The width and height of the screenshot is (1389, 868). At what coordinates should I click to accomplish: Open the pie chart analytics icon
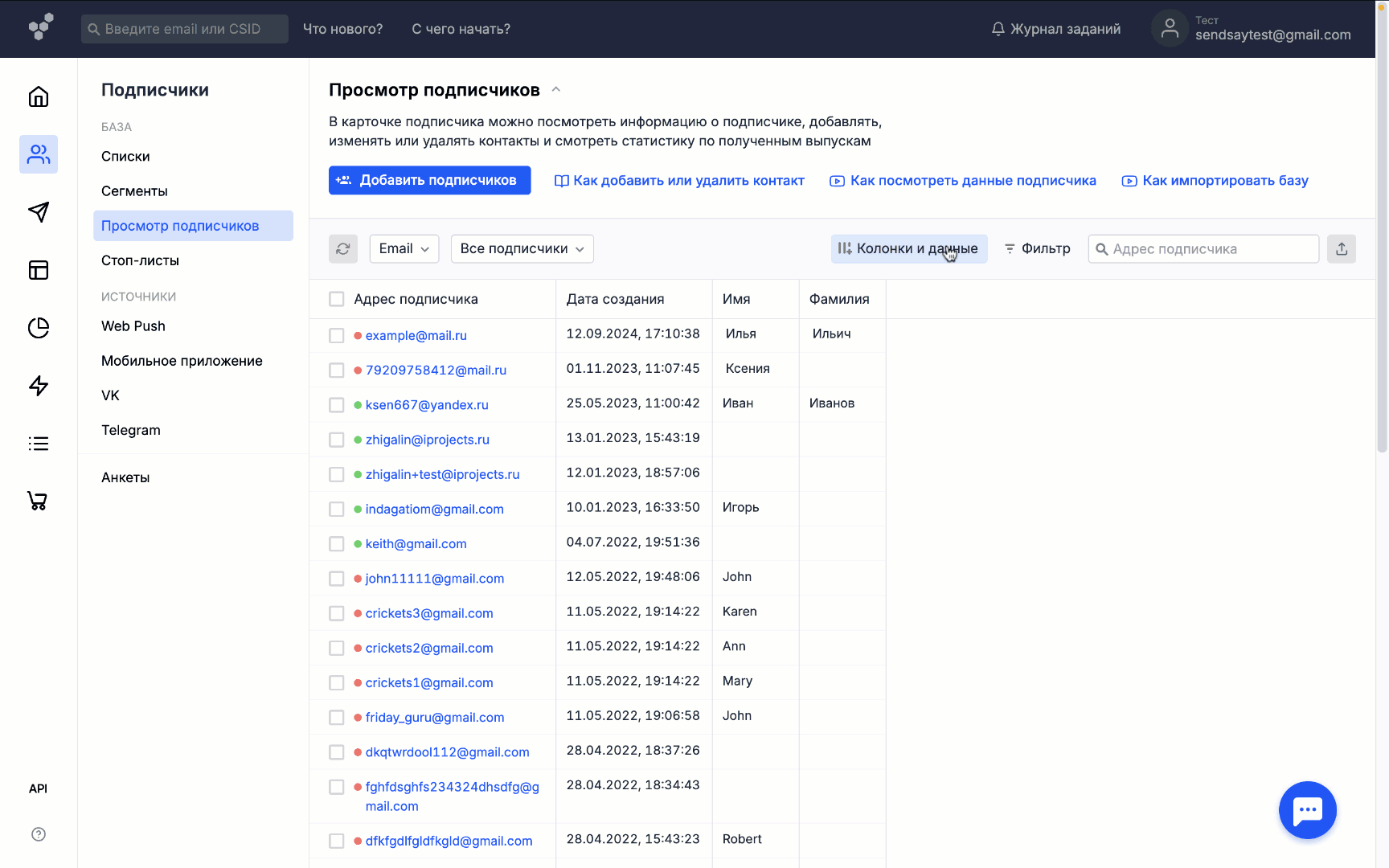(x=39, y=328)
